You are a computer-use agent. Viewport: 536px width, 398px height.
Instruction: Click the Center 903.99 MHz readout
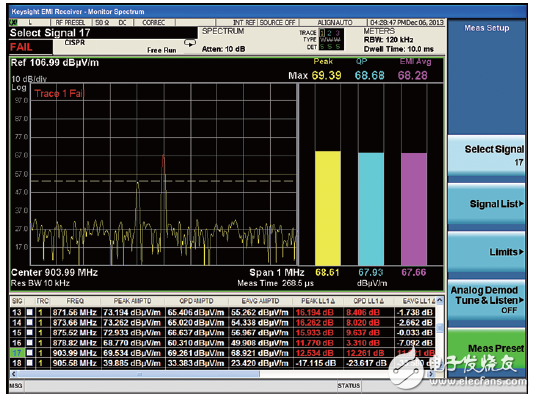(x=54, y=273)
